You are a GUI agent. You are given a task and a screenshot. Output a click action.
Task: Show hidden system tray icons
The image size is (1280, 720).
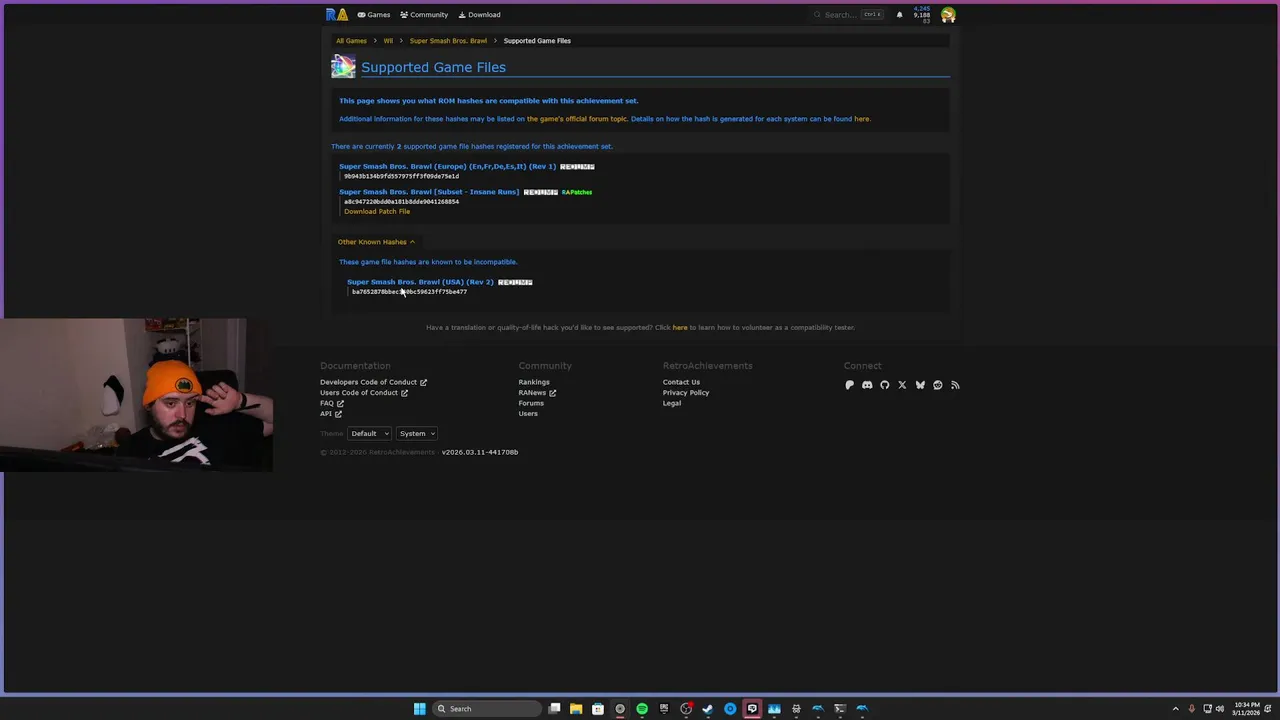pyautogui.click(x=1175, y=709)
